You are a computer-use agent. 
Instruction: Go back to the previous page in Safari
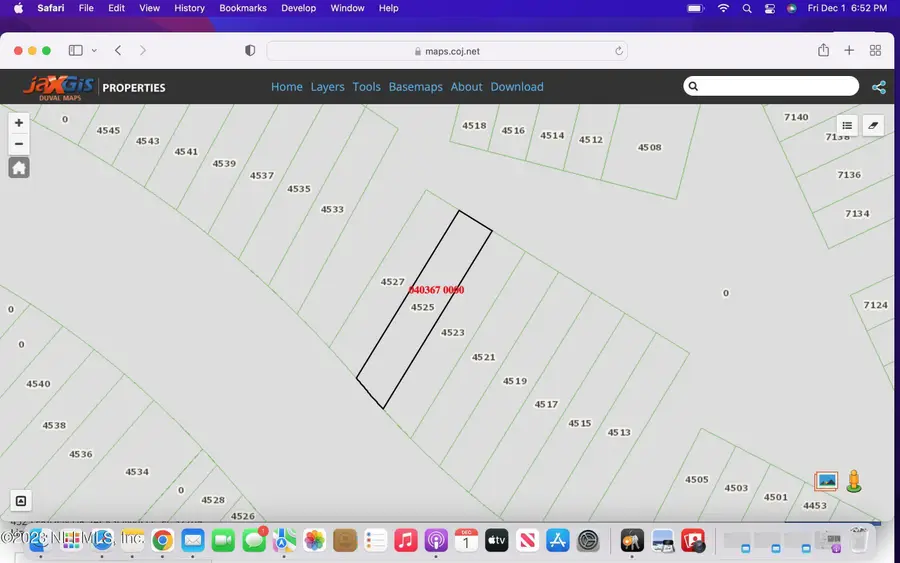[x=118, y=51]
